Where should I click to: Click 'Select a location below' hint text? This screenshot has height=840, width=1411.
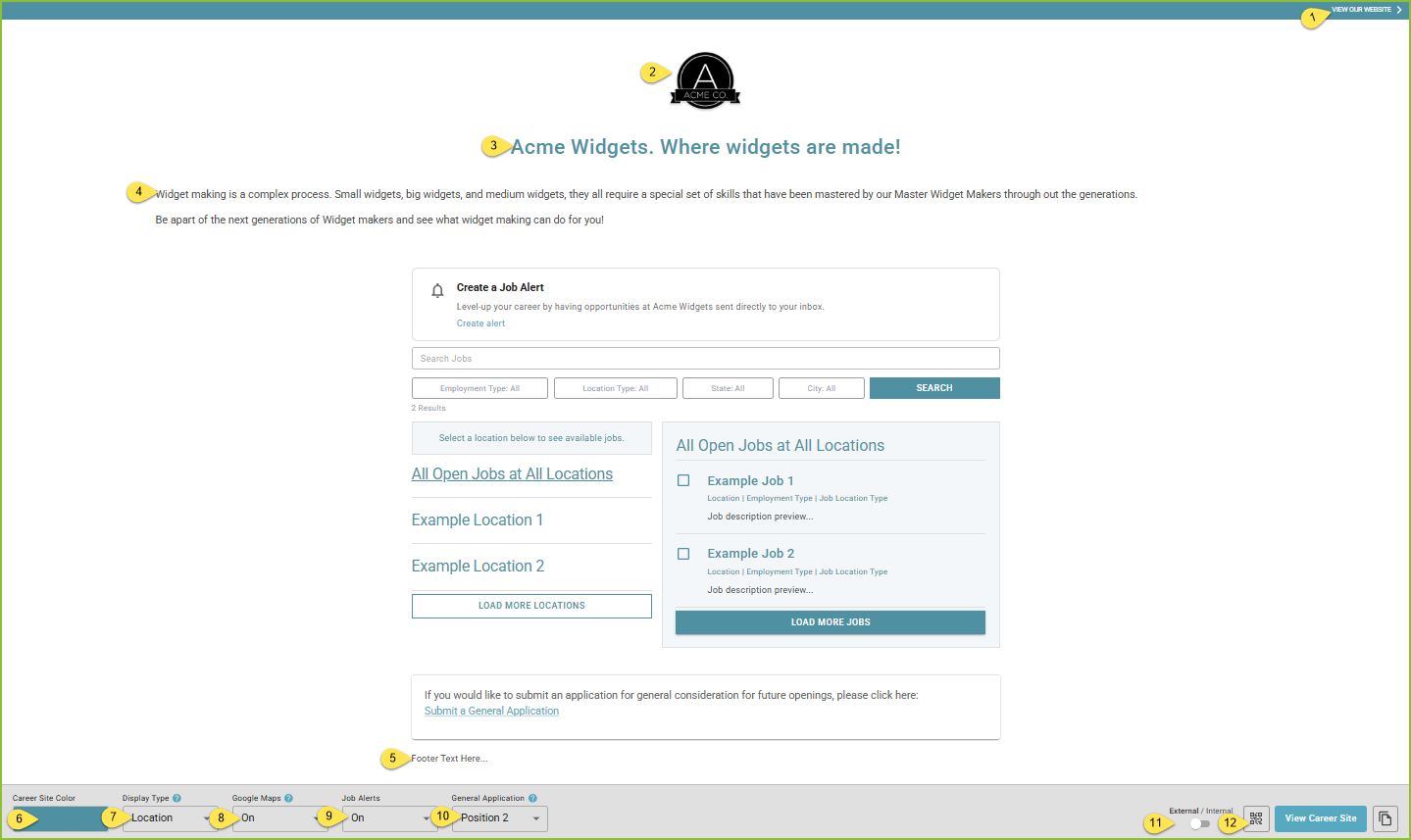pyautogui.click(x=531, y=438)
